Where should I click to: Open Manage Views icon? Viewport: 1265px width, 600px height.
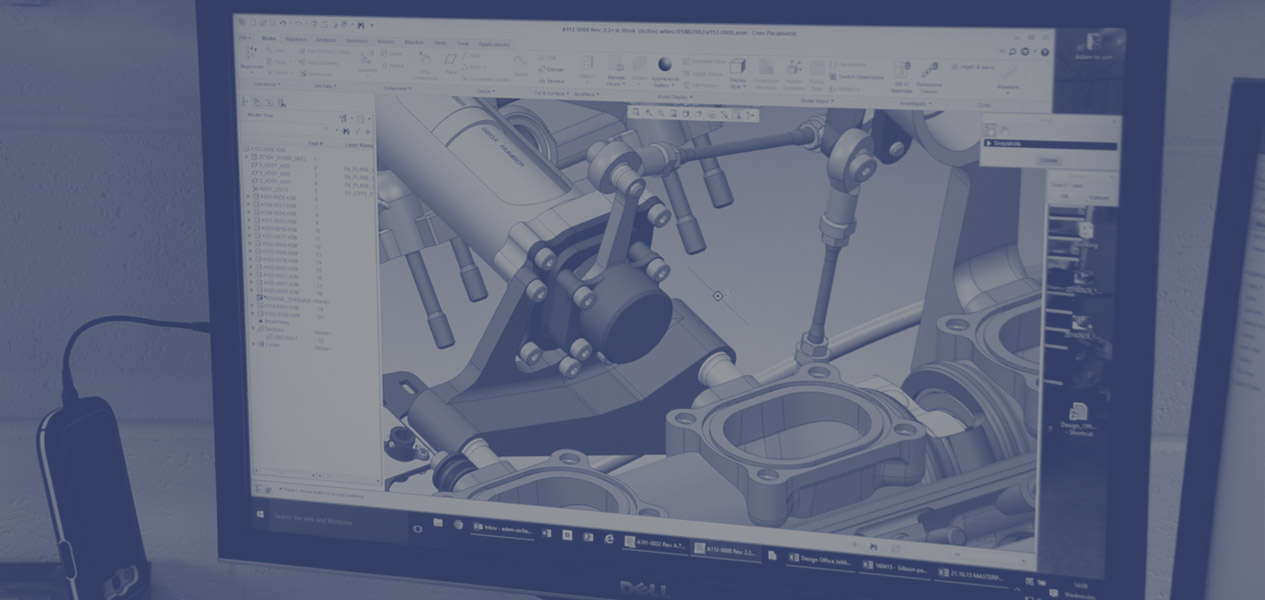tap(616, 64)
